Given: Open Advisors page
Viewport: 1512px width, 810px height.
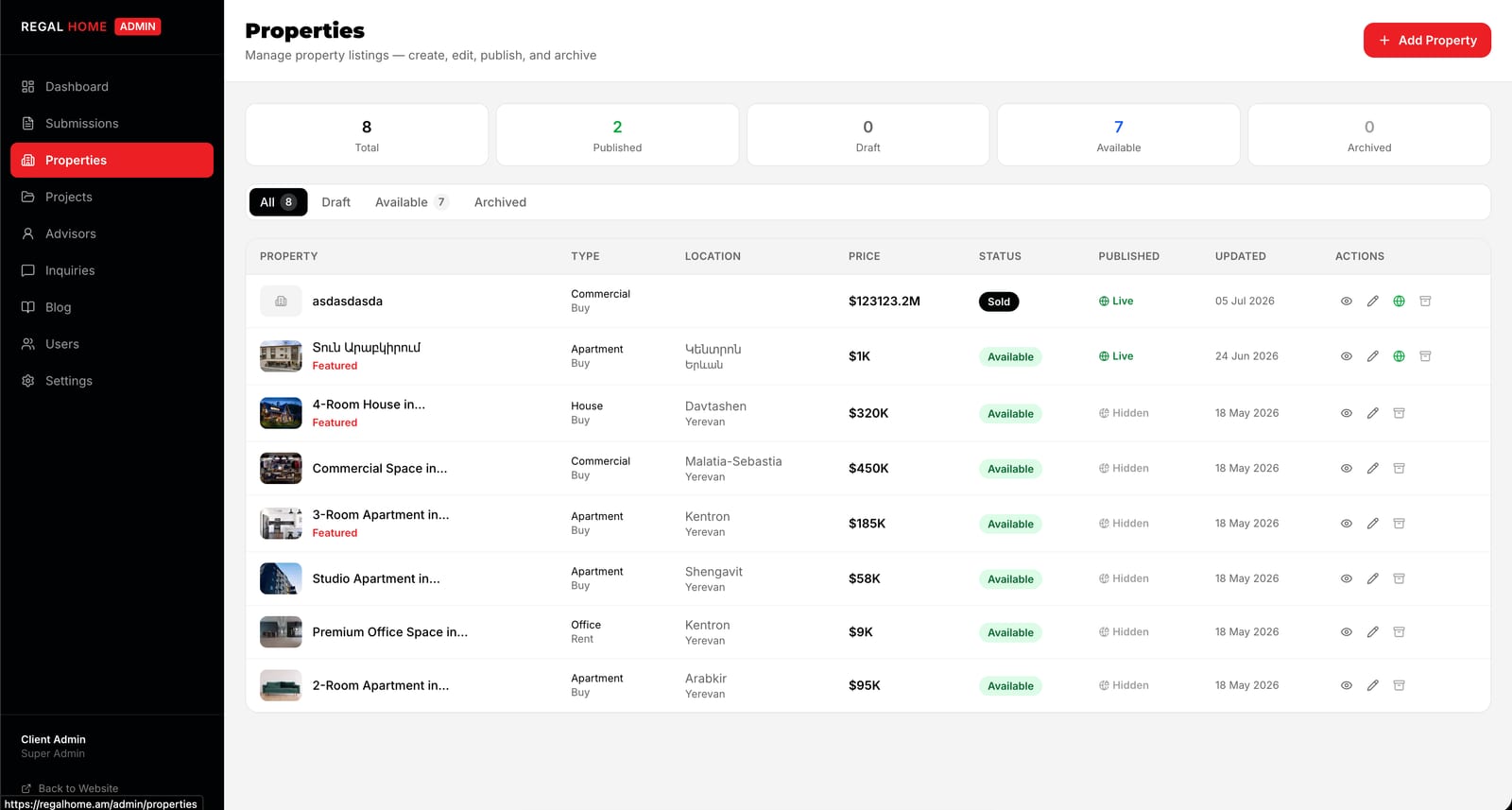Looking at the screenshot, I should (112, 234).
